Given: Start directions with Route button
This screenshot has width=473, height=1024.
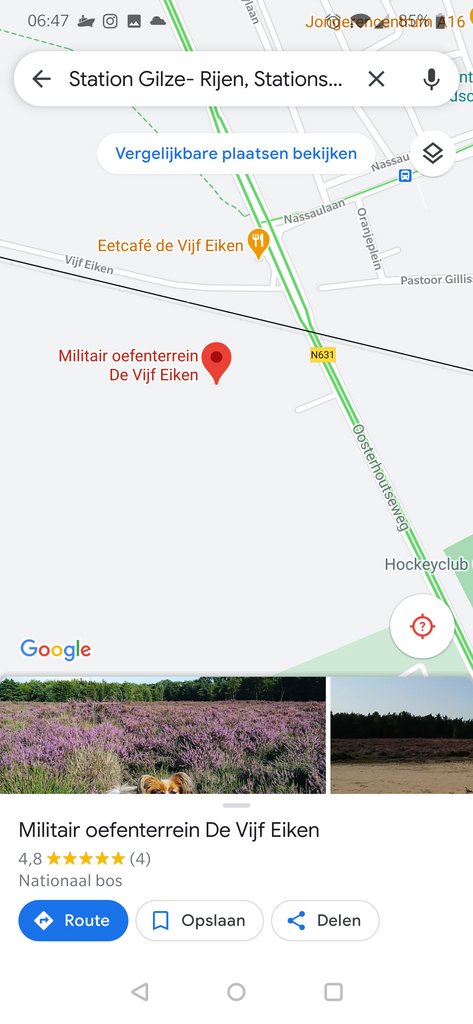Looking at the screenshot, I should 73,920.
